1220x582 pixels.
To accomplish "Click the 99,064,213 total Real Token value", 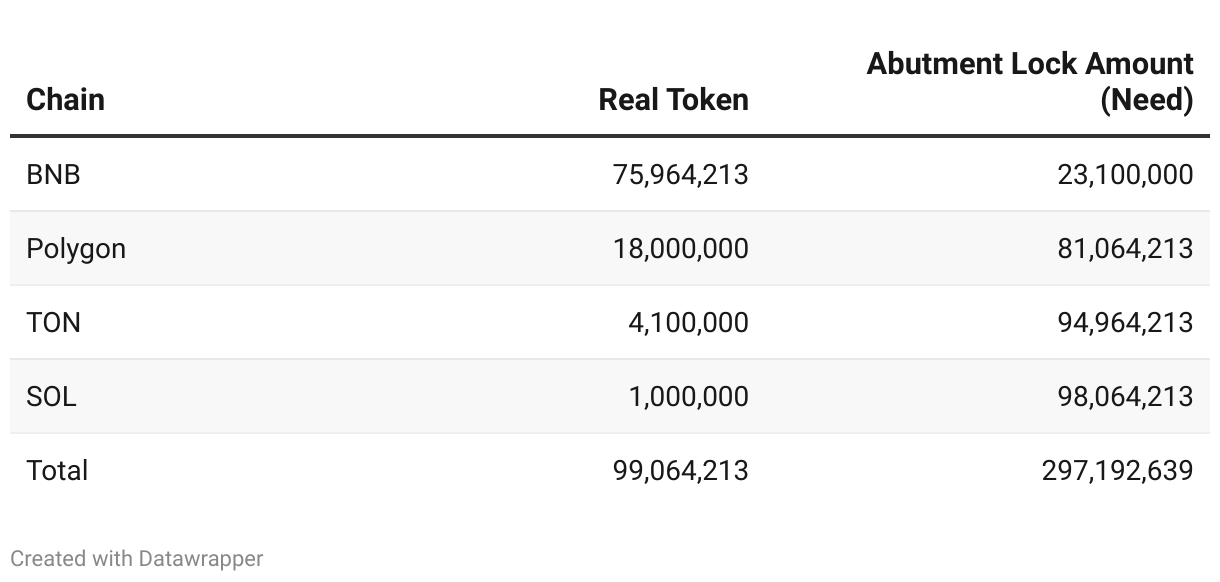I will click(680, 471).
